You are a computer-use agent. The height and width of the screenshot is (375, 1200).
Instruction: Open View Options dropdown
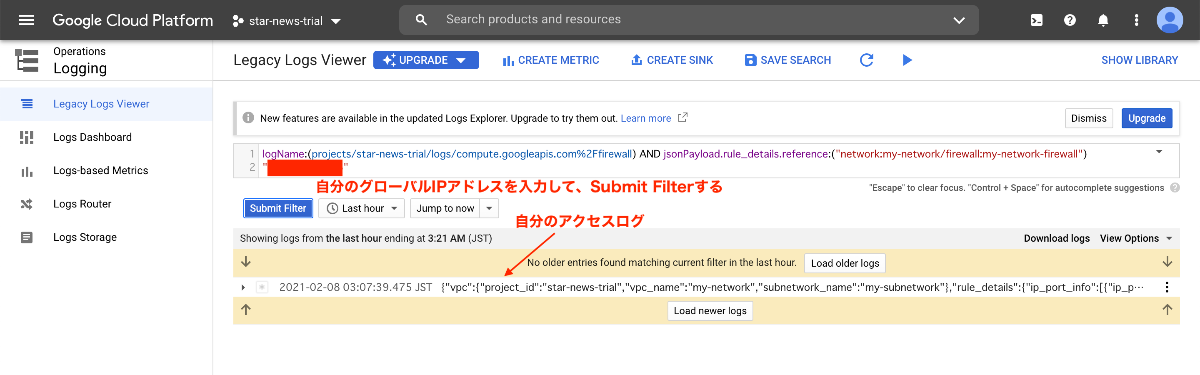pyautogui.click(x=1136, y=238)
